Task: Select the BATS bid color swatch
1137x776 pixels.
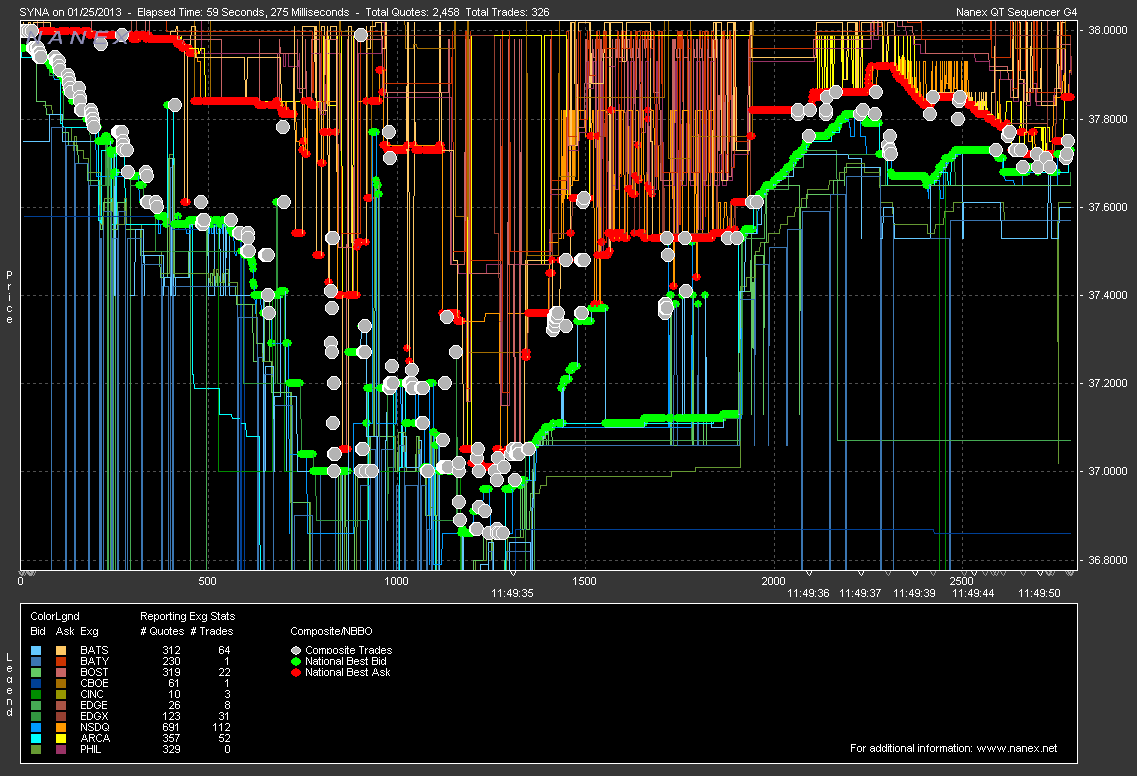Action: click(x=36, y=651)
